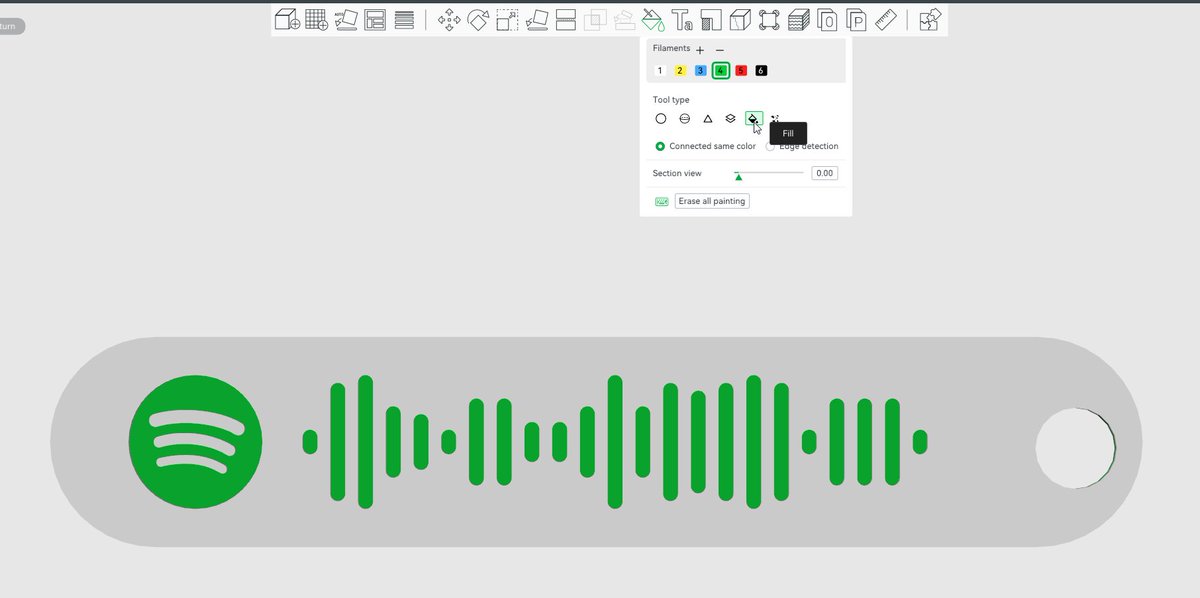Select the Sphere brush tool type
The height and width of the screenshot is (598, 1200).
pos(685,118)
